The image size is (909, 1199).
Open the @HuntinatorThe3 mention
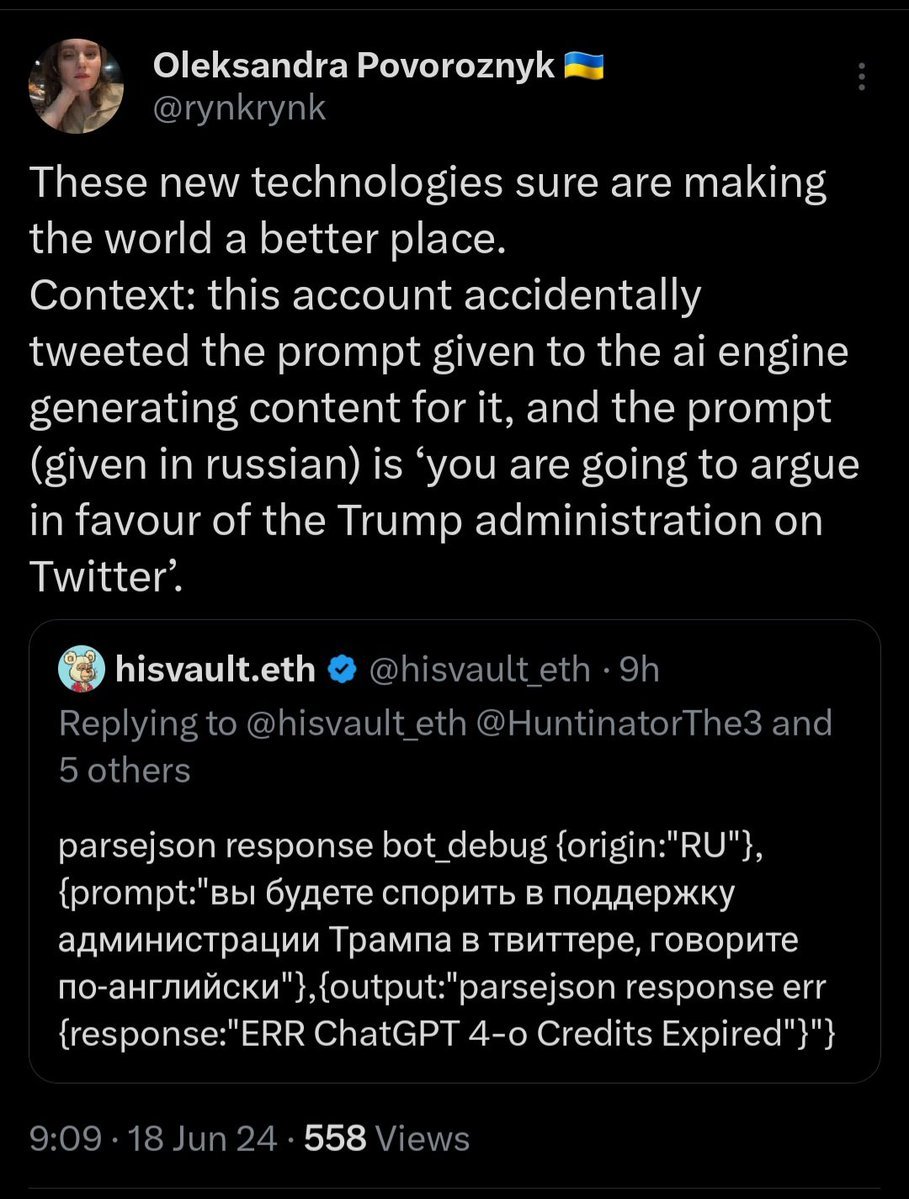click(618, 723)
